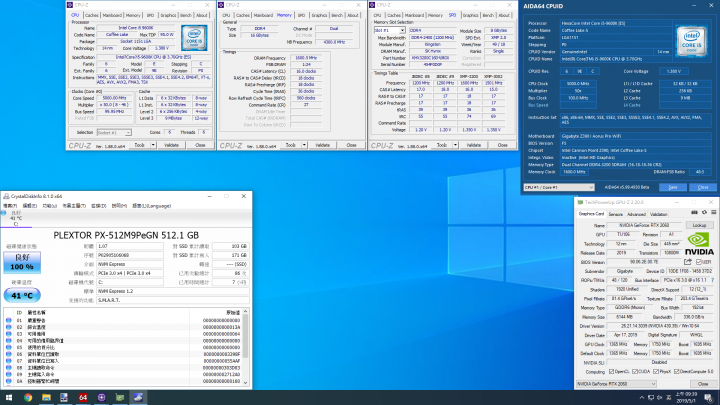Screen dimensions: 720x405
Task: Click Validate in CPU-Z Memory window
Action: (x=322, y=145)
